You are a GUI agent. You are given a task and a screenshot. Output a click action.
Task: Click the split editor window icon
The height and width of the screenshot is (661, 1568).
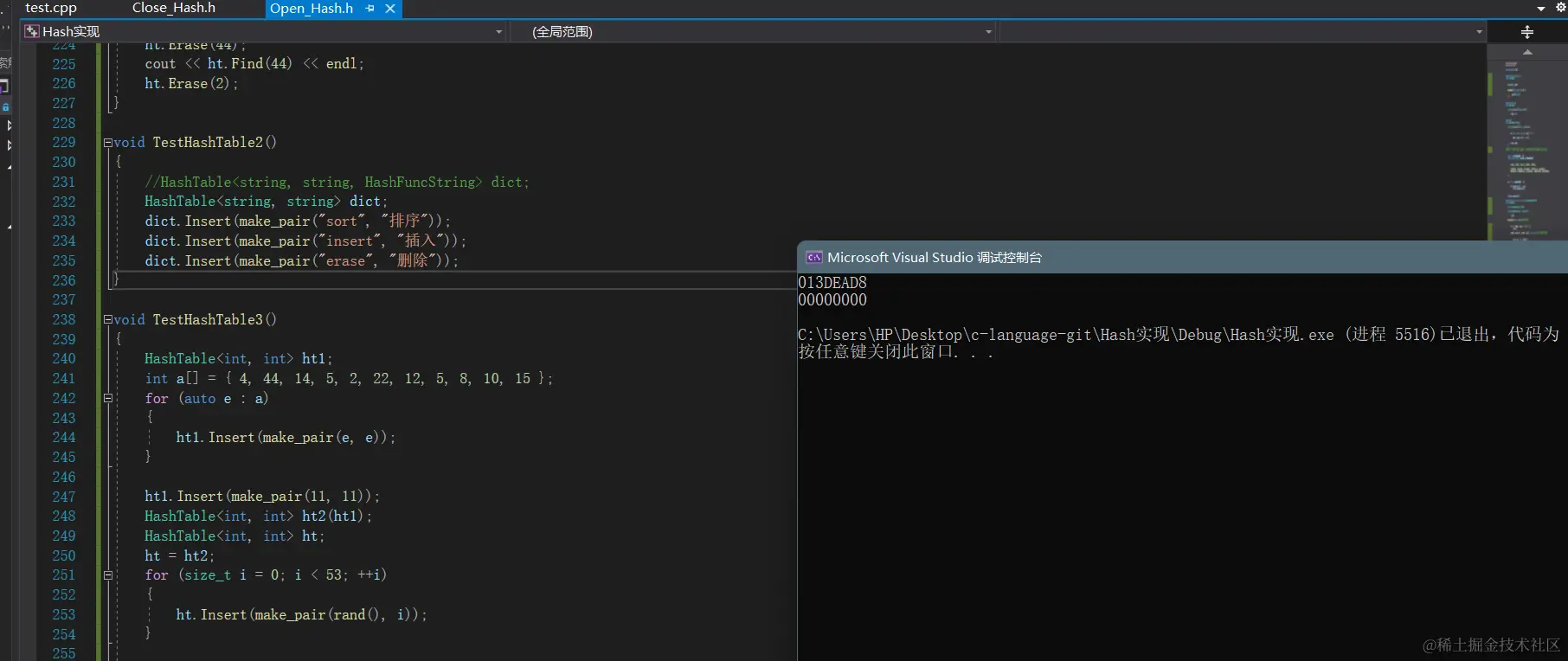(1527, 32)
